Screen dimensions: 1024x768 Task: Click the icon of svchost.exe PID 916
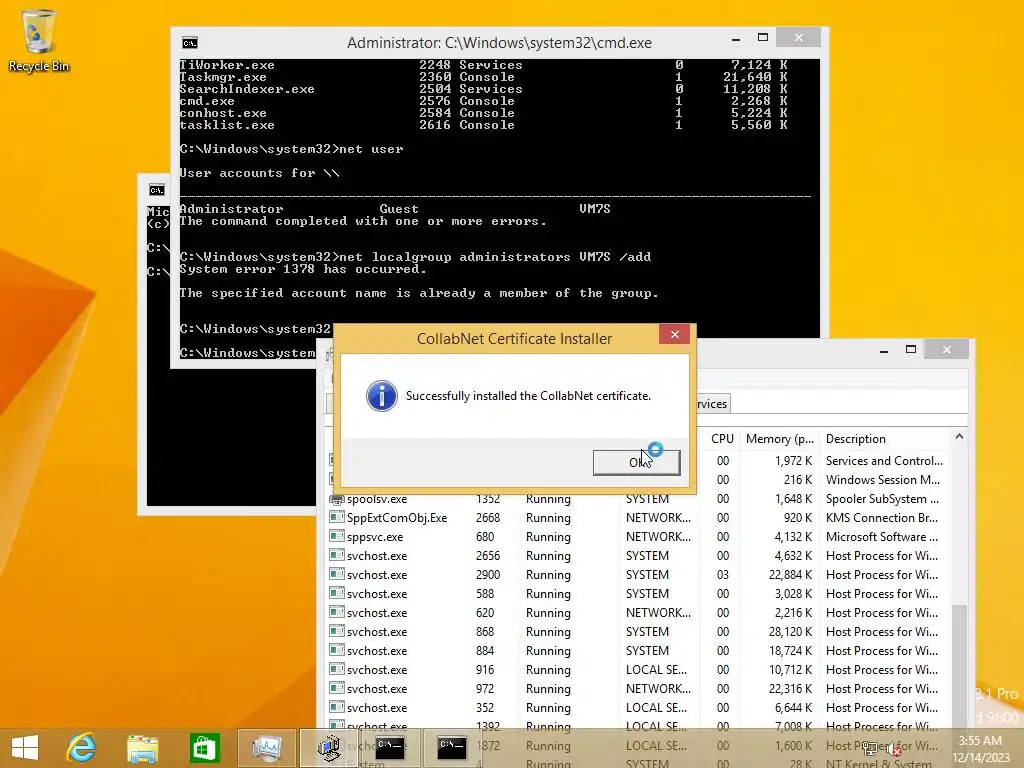337,669
